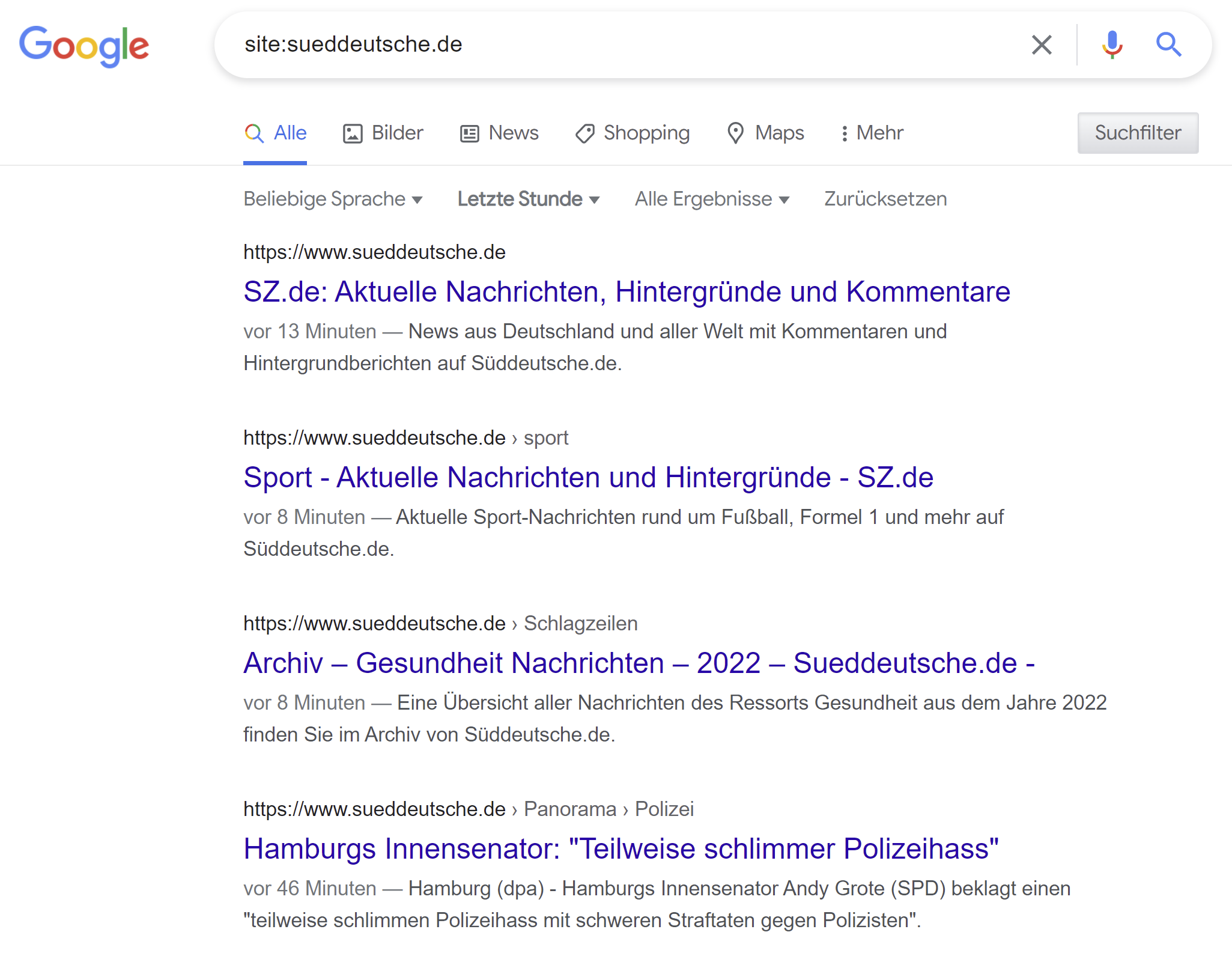Open the SZ.de Aktuelle Nachrichten result
Viewport: 1232px width, 953px height.
627,292
